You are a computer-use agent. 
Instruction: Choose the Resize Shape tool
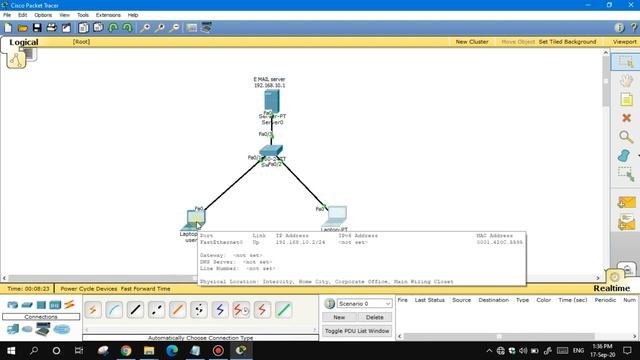[x=626, y=174]
